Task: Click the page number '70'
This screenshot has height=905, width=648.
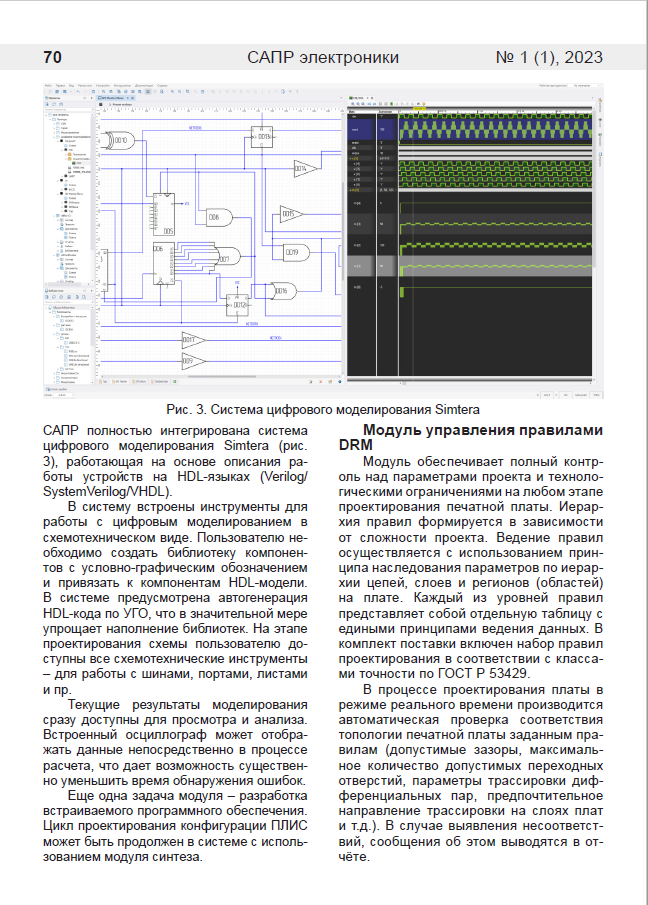Action: (x=53, y=57)
